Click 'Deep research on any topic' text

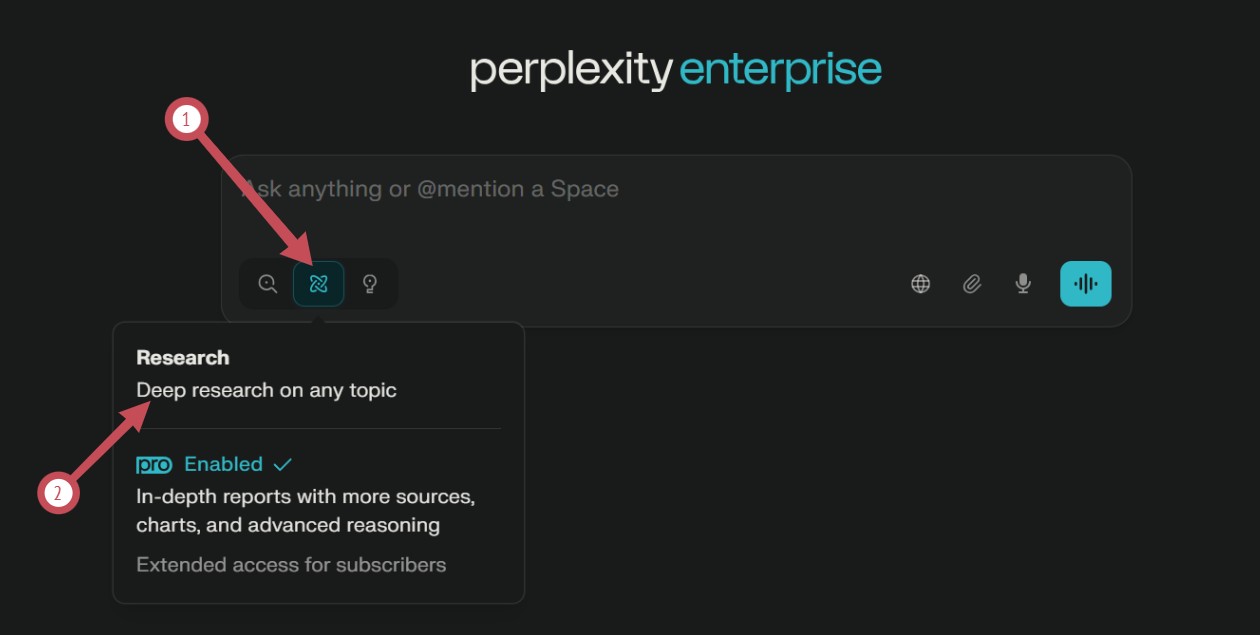click(x=267, y=390)
